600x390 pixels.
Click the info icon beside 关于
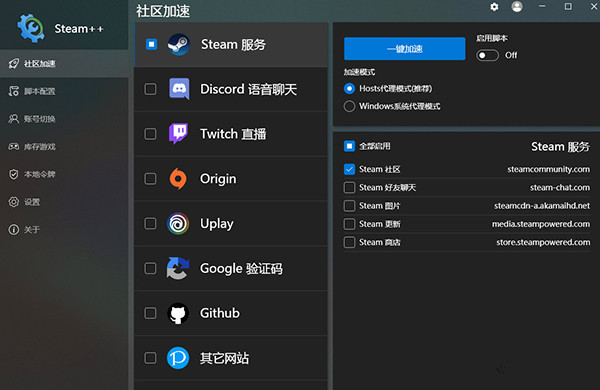pyautogui.click(x=14, y=230)
